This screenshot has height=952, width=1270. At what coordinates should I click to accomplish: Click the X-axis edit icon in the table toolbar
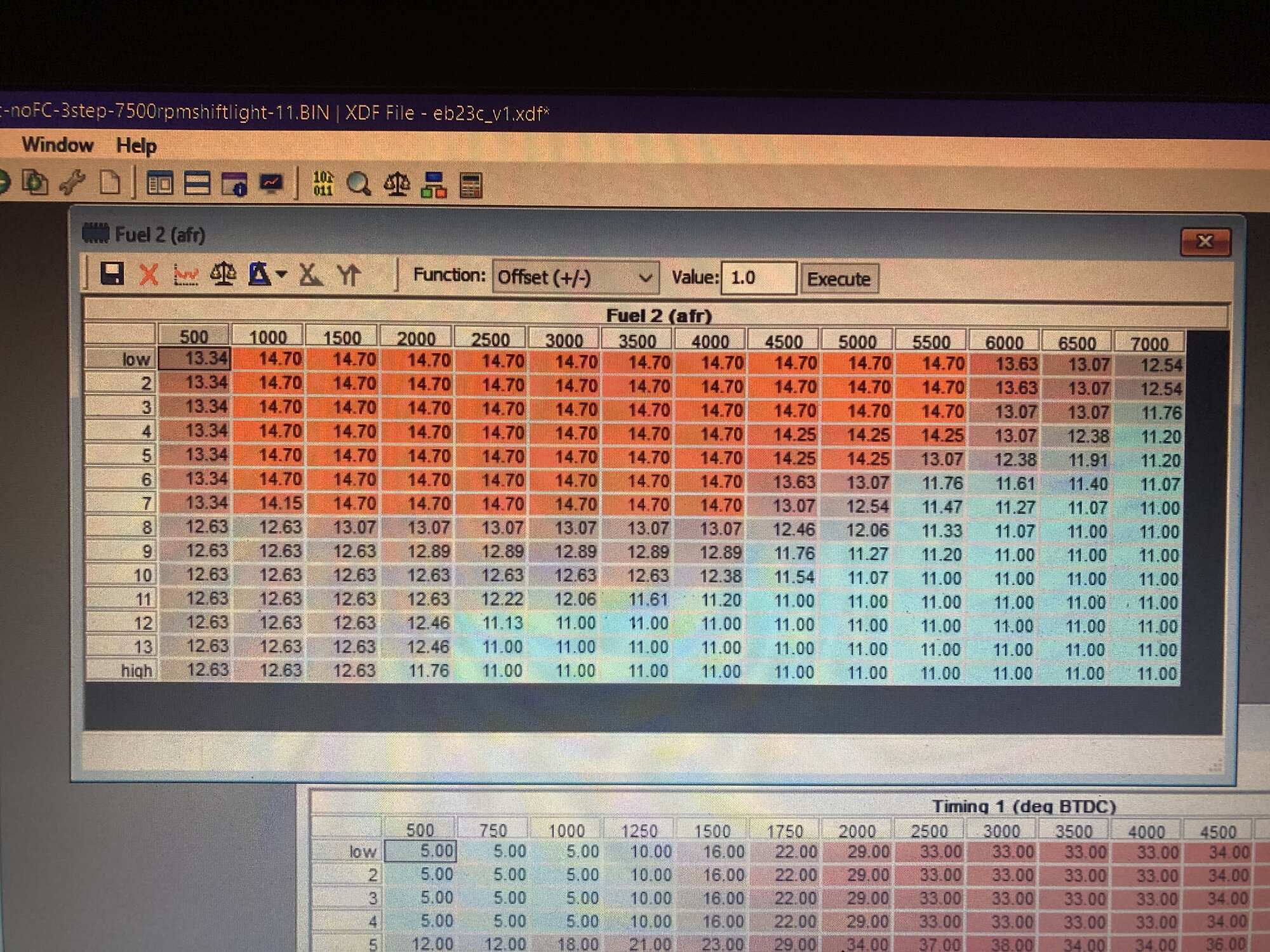(x=310, y=275)
